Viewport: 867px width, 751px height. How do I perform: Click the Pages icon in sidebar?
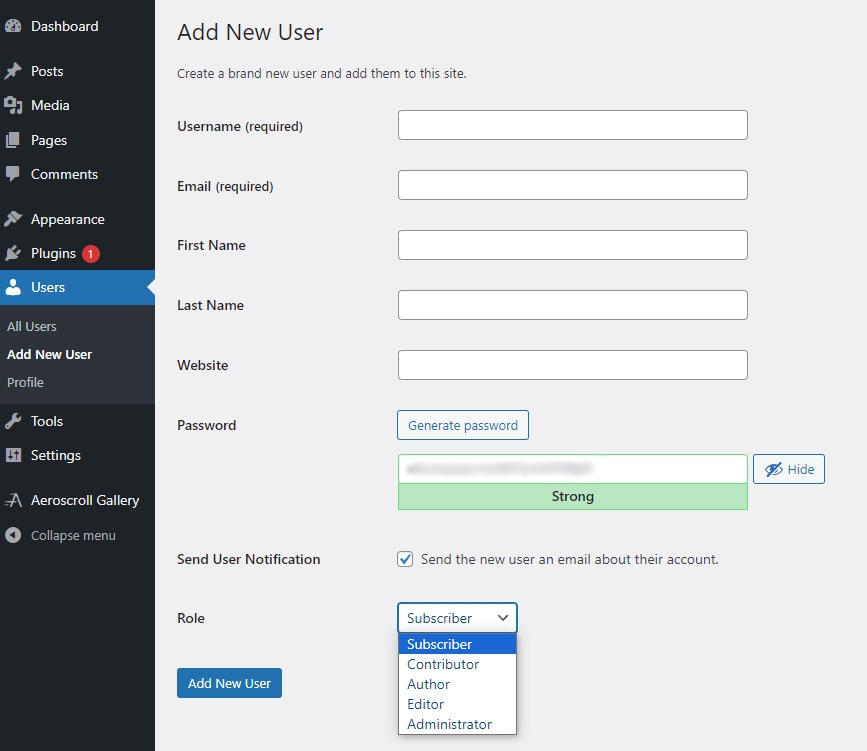tap(13, 140)
